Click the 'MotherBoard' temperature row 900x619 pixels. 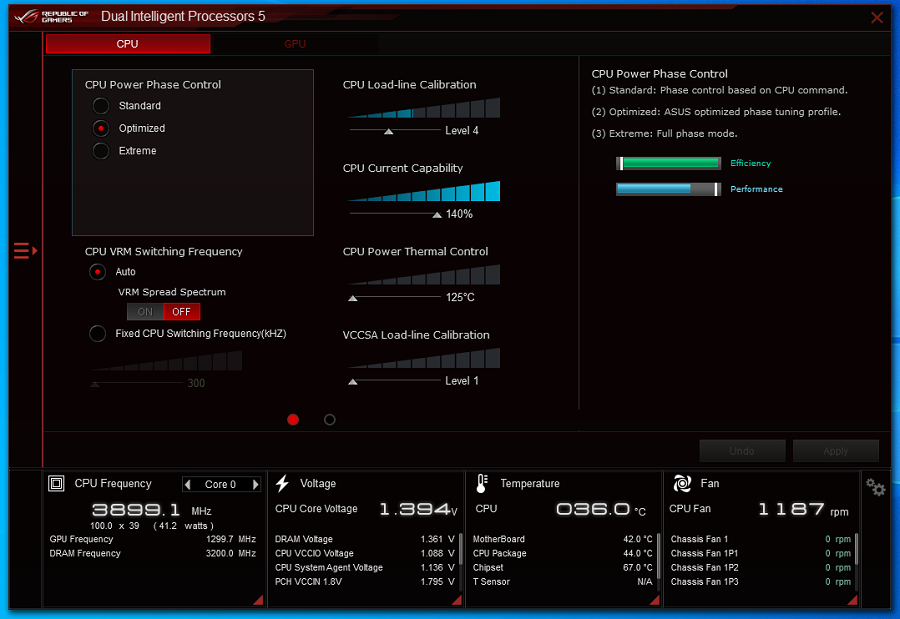coord(562,539)
